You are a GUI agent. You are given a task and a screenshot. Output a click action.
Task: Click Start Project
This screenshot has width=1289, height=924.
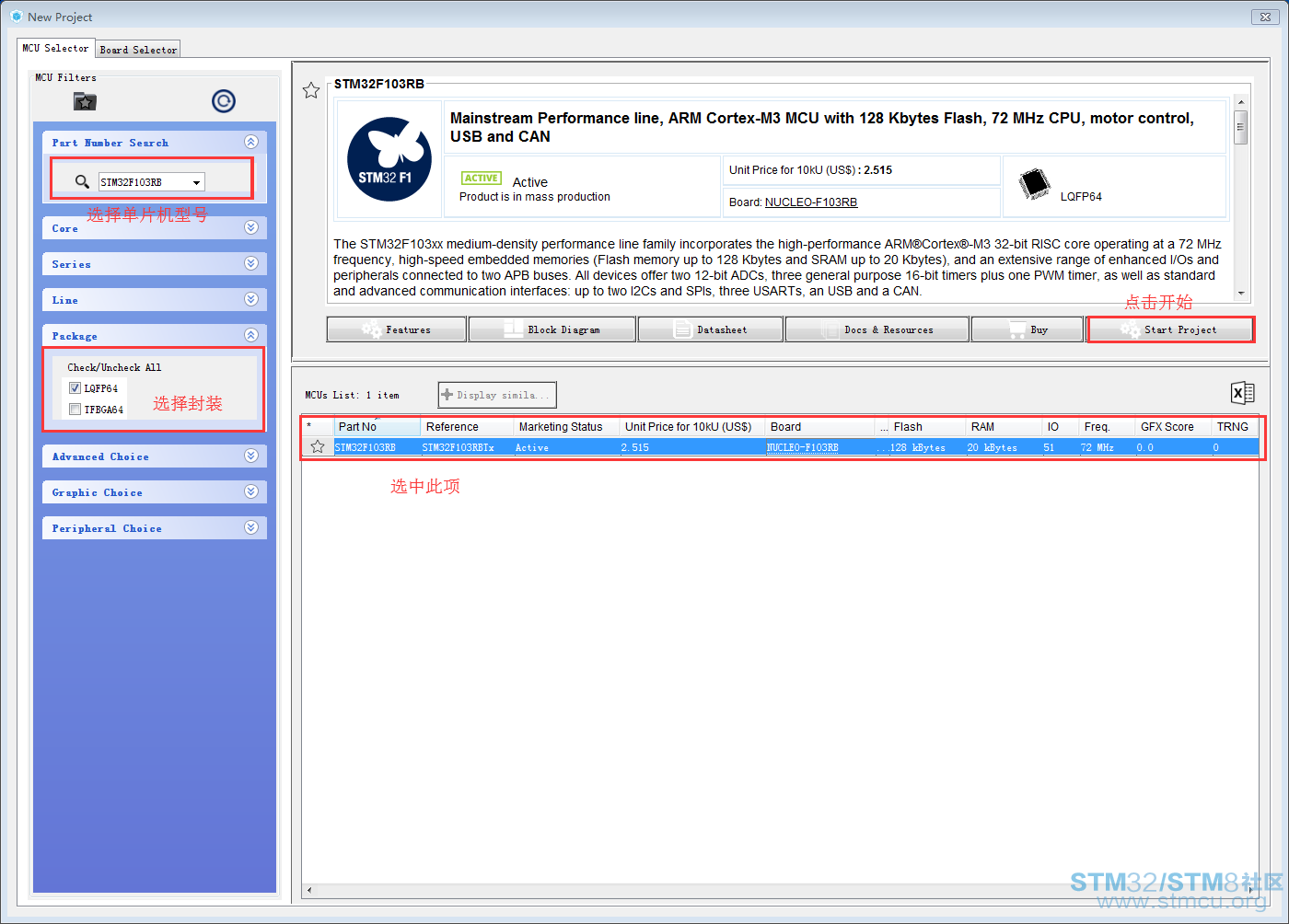pos(1170,329)
